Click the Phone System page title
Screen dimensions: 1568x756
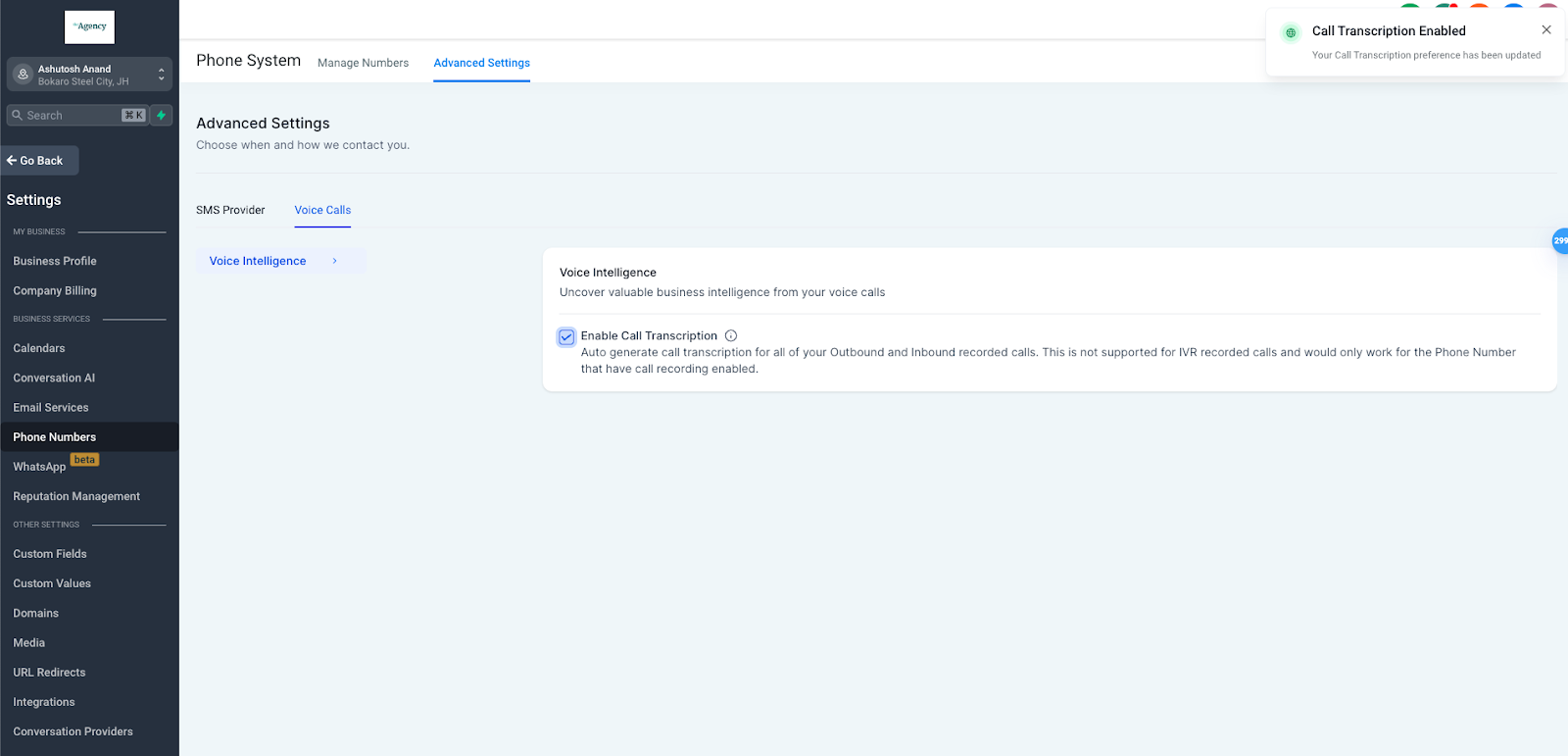249,61
